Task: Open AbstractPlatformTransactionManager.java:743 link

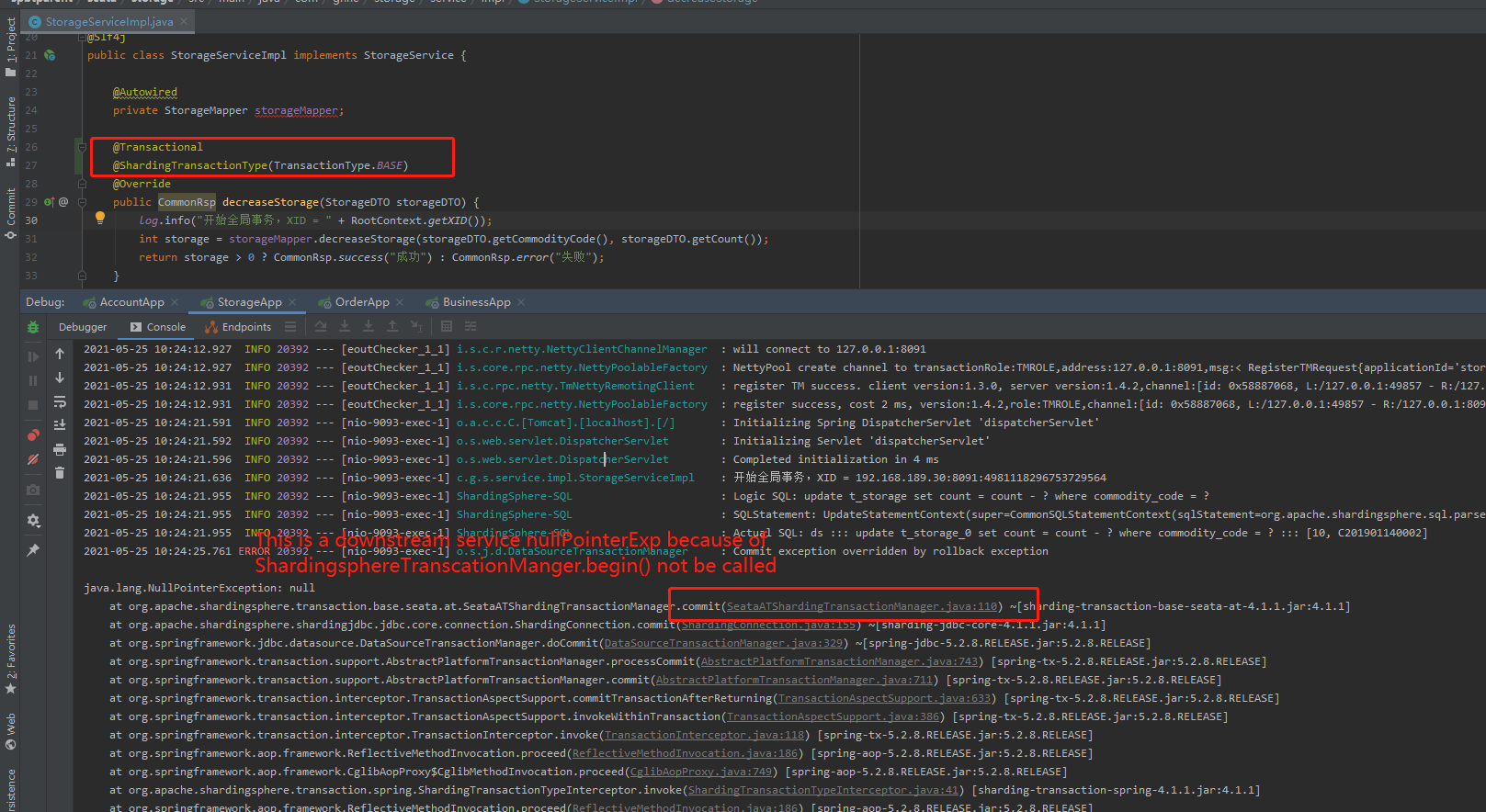Action: [x=839, y=661]
